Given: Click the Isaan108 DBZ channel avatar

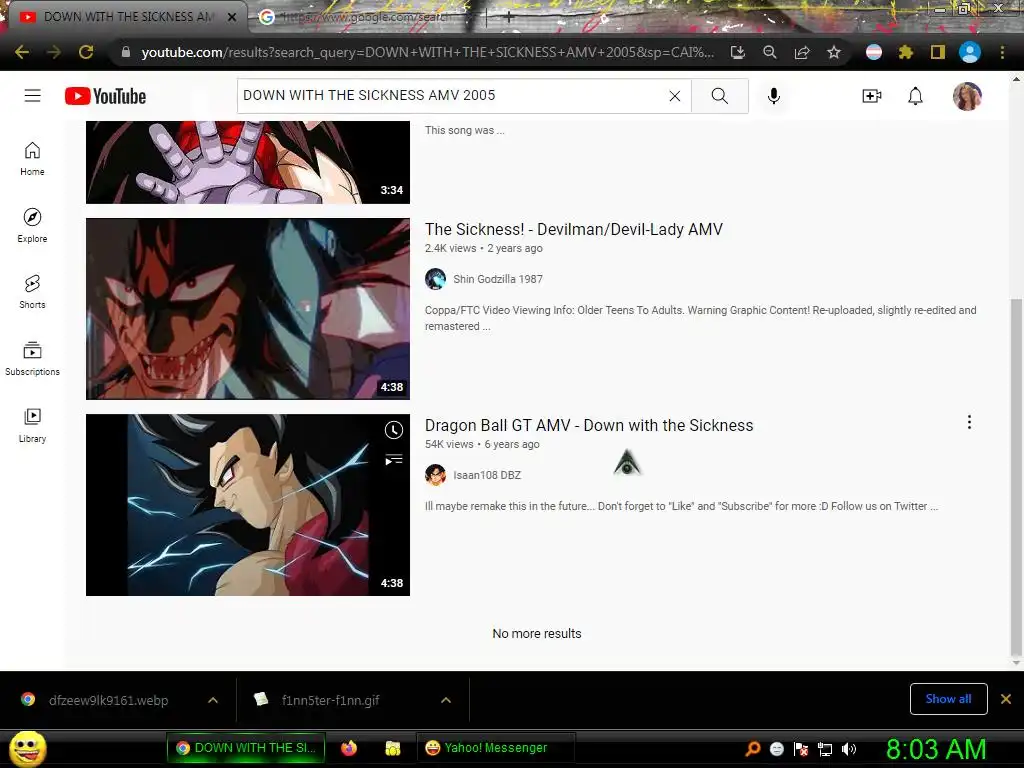Looking at the screenshot, I should [436, 475].
